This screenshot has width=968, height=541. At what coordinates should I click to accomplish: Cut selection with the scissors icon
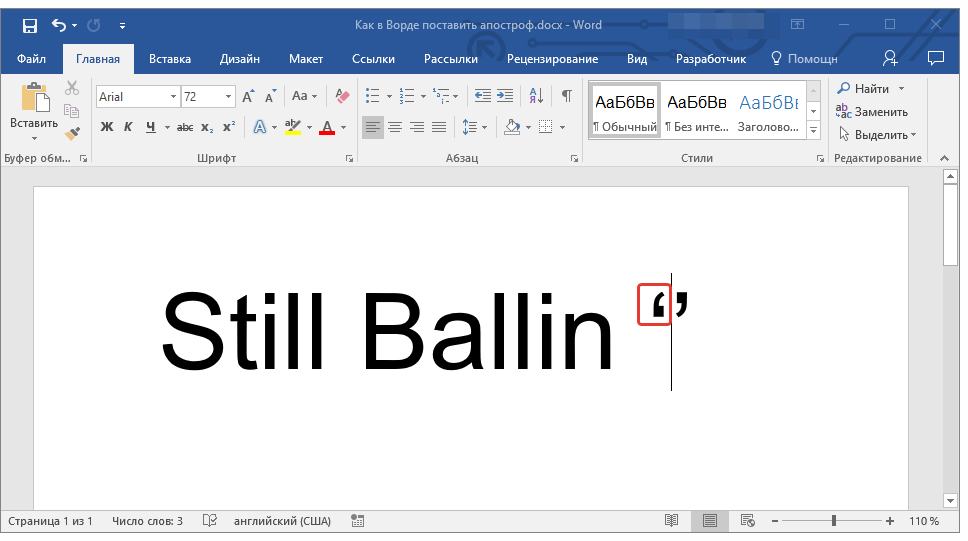pos(72,88)
